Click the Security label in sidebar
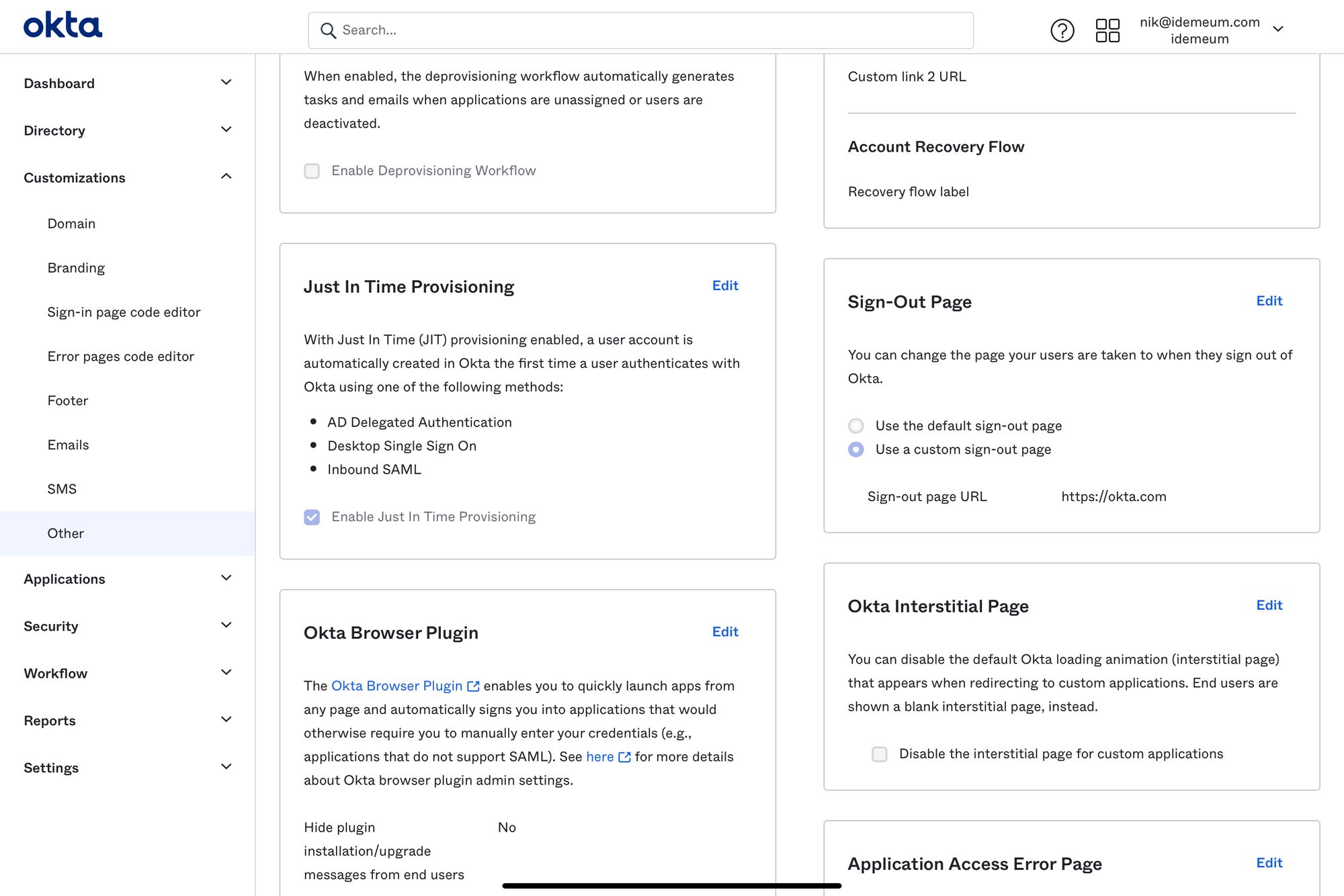 tap(51, 626)
